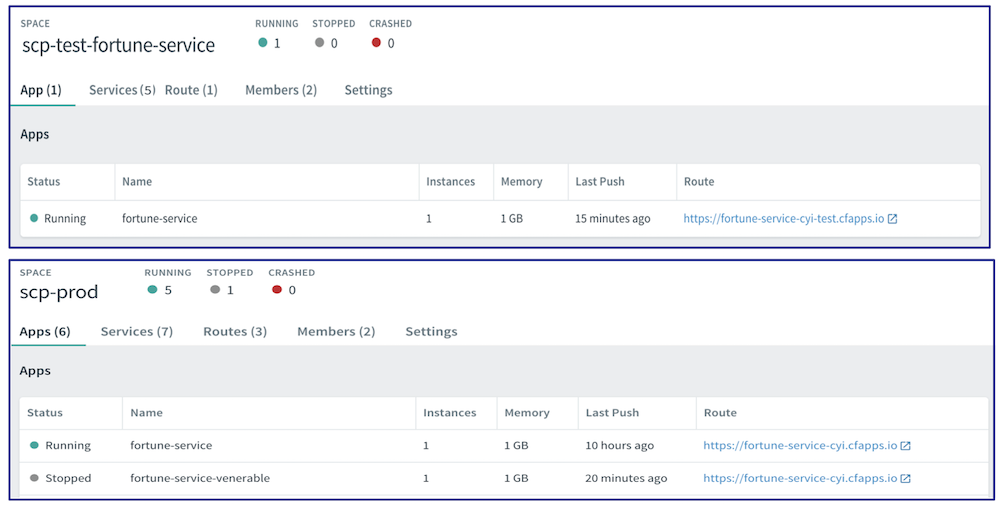1000x506 pixels.
Task: Open external link icon for fortune-service-cyi-test route
Action: pos(893,219)
